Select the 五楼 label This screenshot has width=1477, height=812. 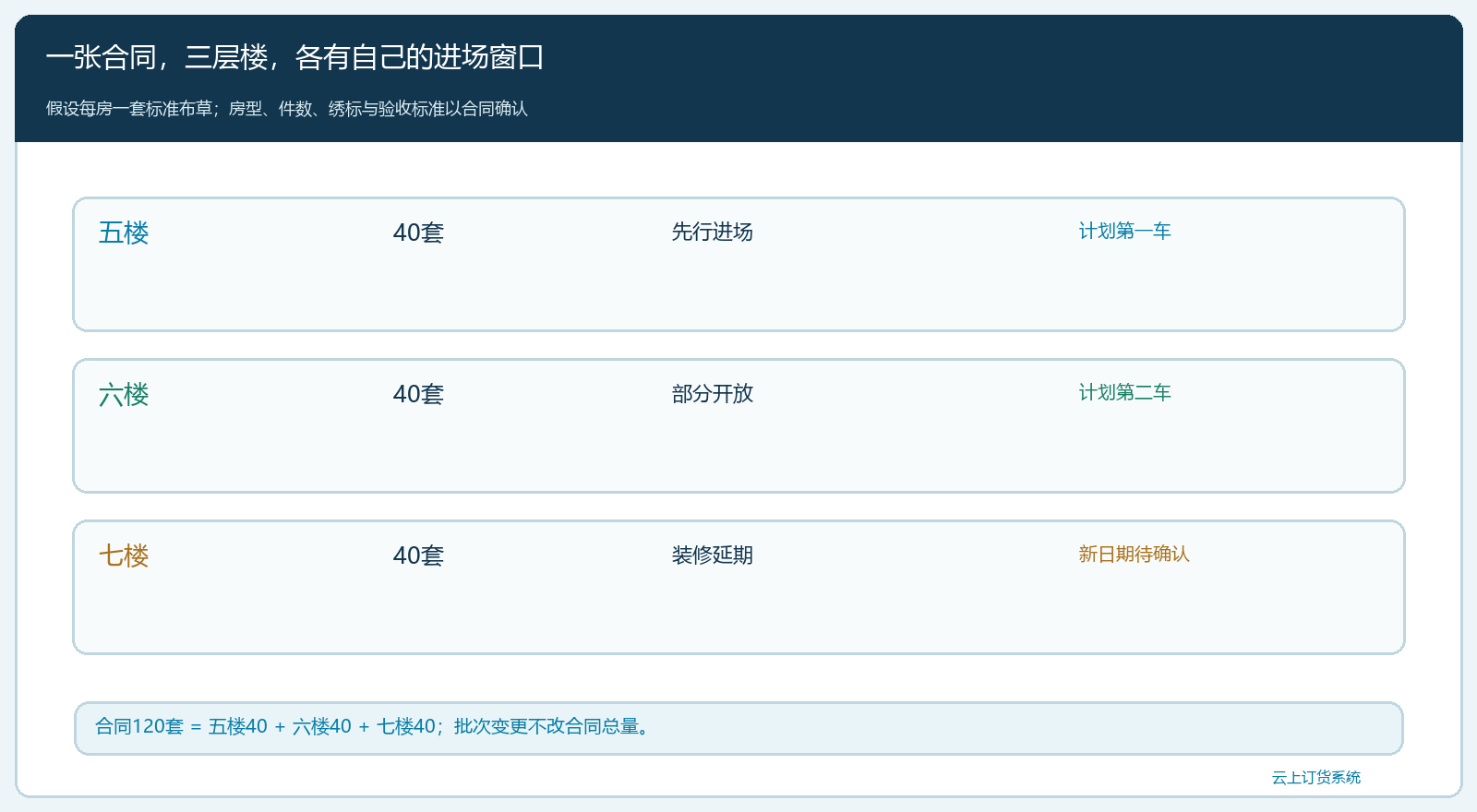(x=124, y=233)
